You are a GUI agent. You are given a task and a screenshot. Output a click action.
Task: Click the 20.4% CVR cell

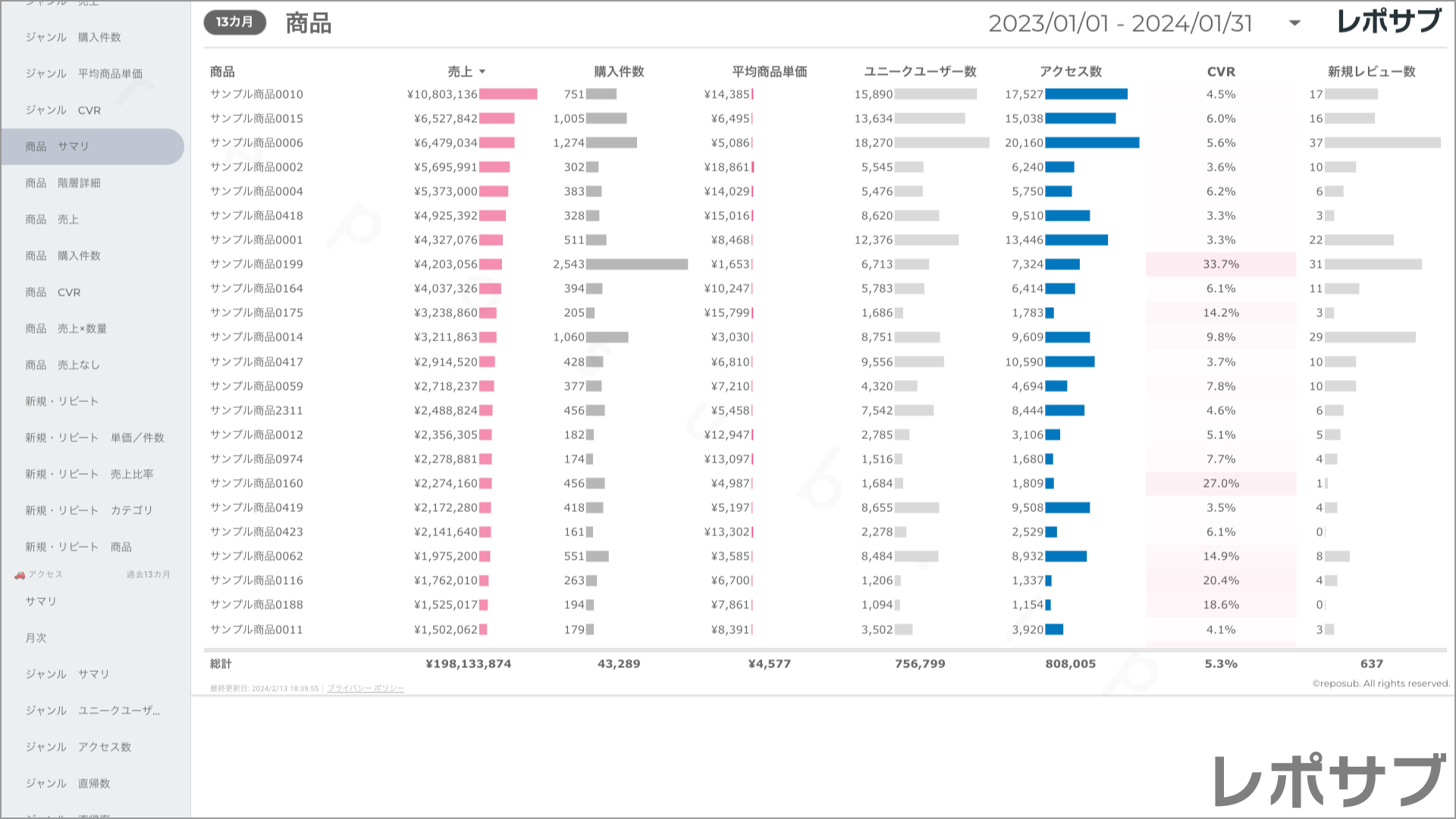[x=1221, y=581]
